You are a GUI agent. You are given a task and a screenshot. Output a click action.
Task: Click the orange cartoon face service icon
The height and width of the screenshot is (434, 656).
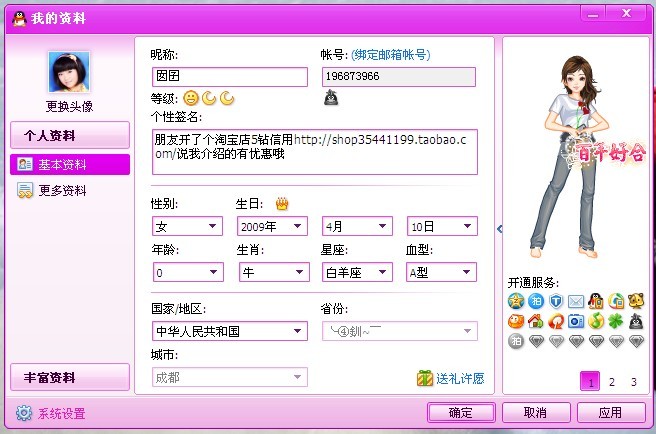[x=516, y=321]
